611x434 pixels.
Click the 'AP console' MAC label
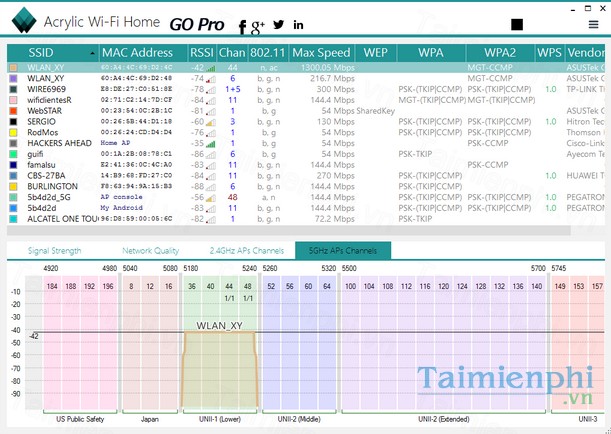tap(122, 197)
